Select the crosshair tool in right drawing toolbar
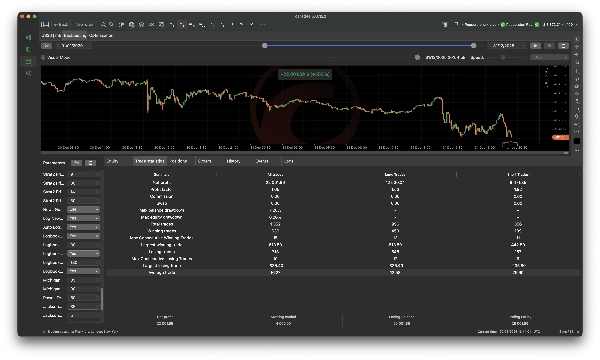Image resolution: width=600 pixels, height=360 pixels. coord(577,47)
